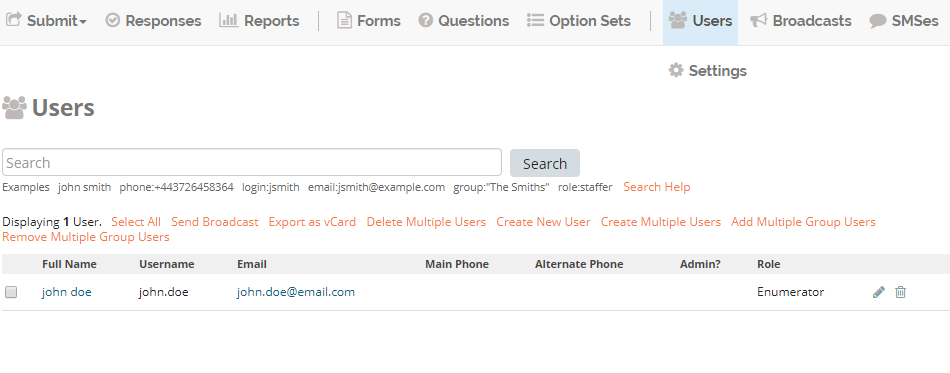The height and width of the screenshot is (373, 950).
Task: Navigate to Option Sets
Action: 579,21
